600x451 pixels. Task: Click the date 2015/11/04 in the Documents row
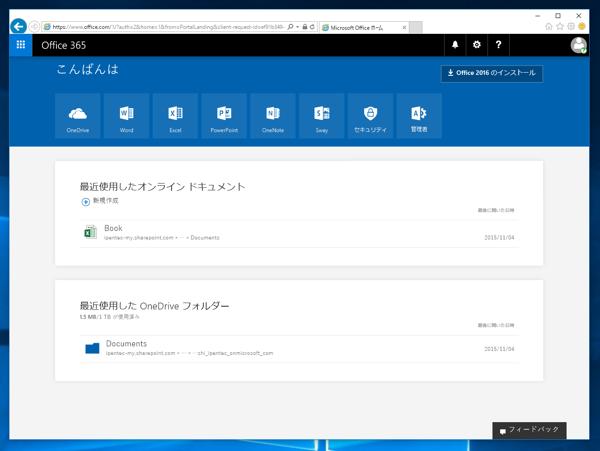[x=499, y=349]
